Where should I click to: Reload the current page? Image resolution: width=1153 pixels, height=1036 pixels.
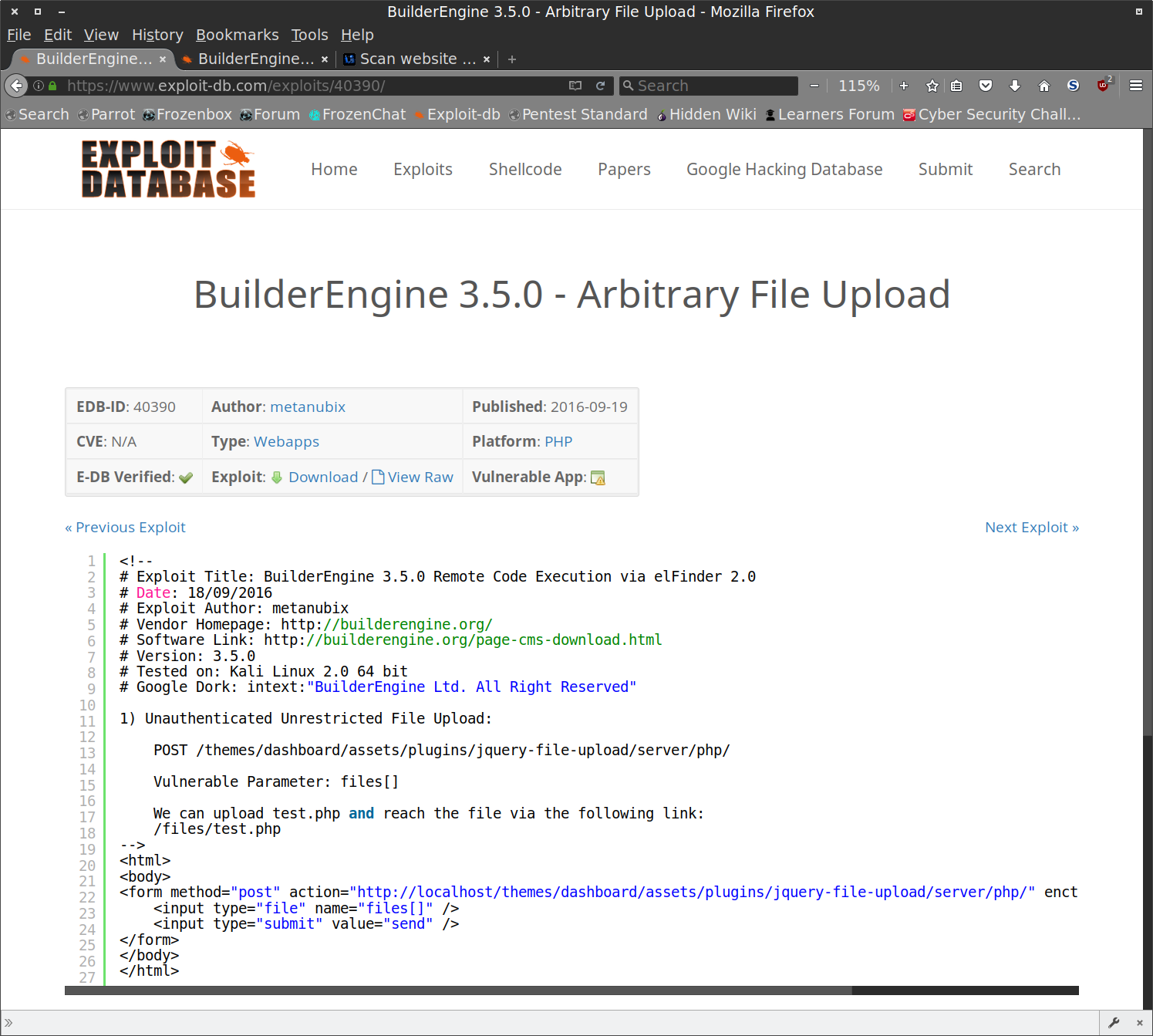[x=600, y=86]
